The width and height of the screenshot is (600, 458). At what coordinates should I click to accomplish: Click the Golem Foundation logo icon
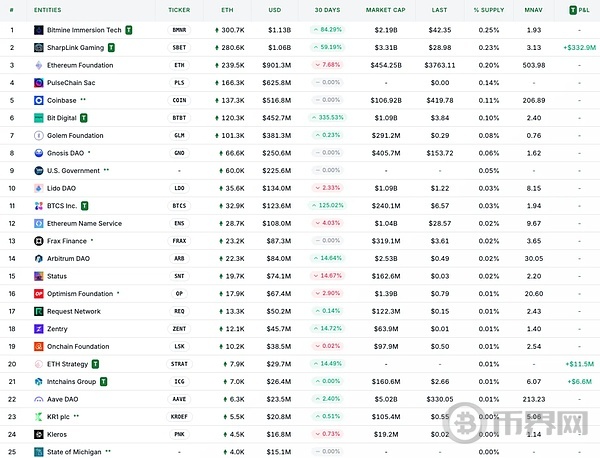coord(39,135)
